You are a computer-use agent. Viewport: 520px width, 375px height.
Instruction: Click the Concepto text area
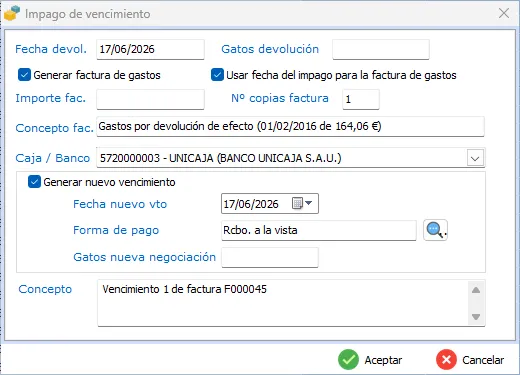[x=291, y=303]
